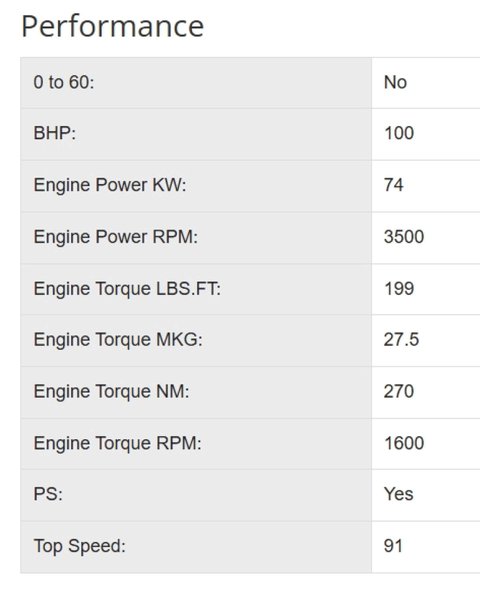Select the BHP label cell

[x=196, y=134]
